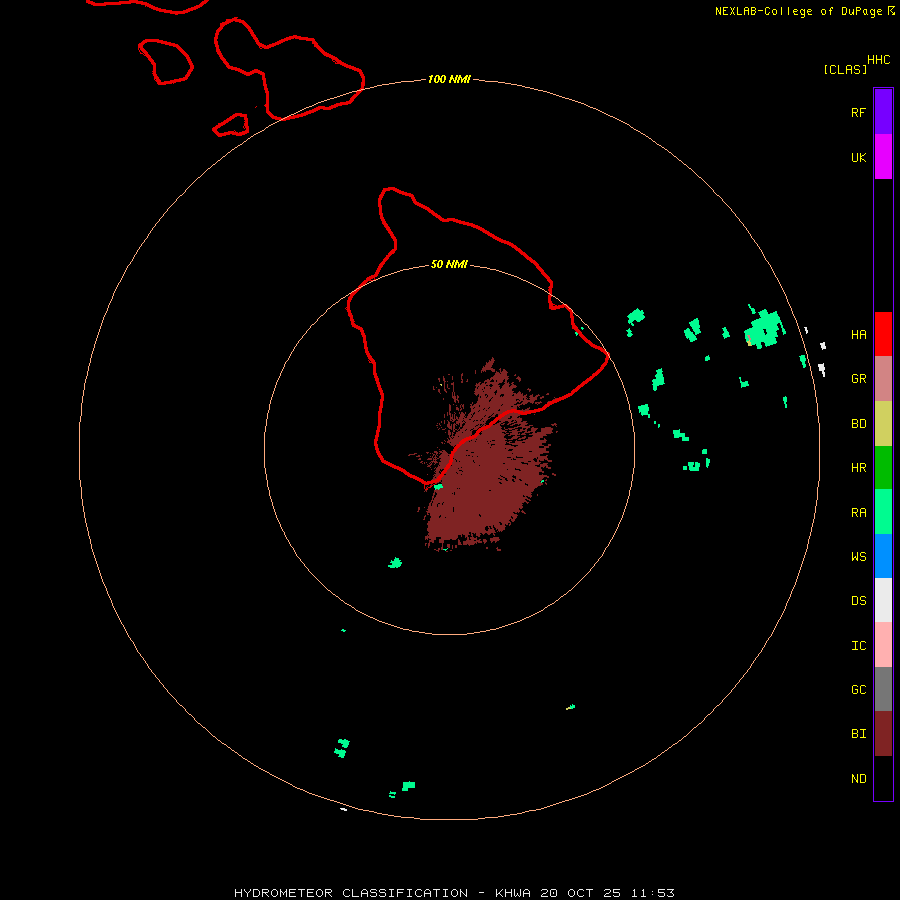Click the UK legend label
The image size is (900, 900).
tap(858, 157)
